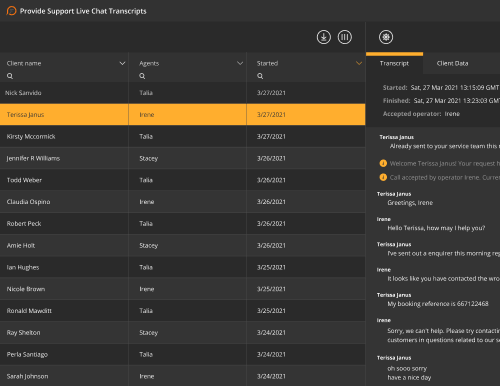Select the Claudia Ospino row
Viewport: 500px width, 386px height.
pos(183,202)
